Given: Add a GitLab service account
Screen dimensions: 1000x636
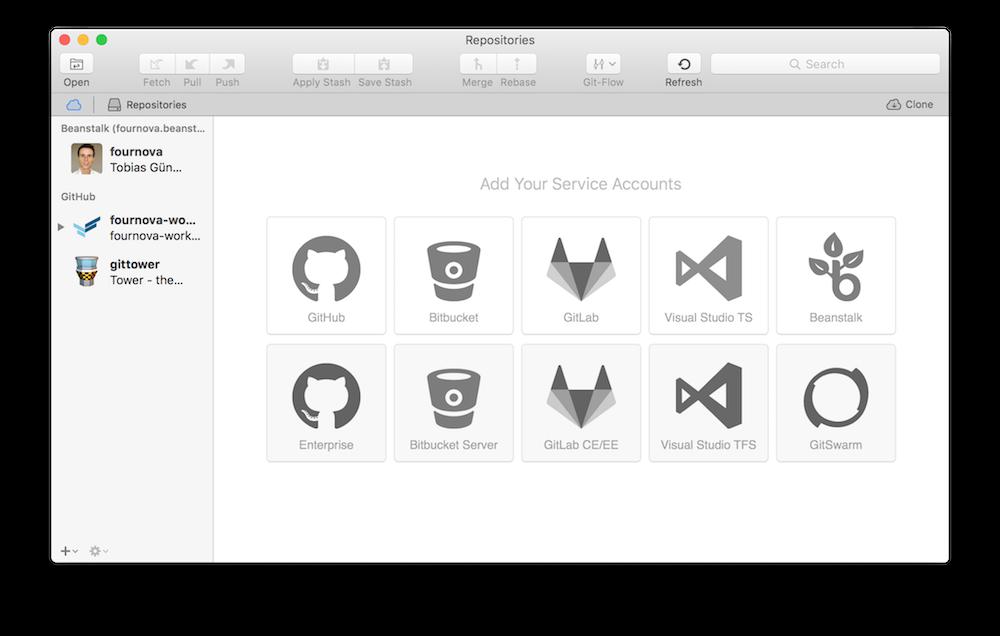Looking at the screenshot, I should coord(581,275).
